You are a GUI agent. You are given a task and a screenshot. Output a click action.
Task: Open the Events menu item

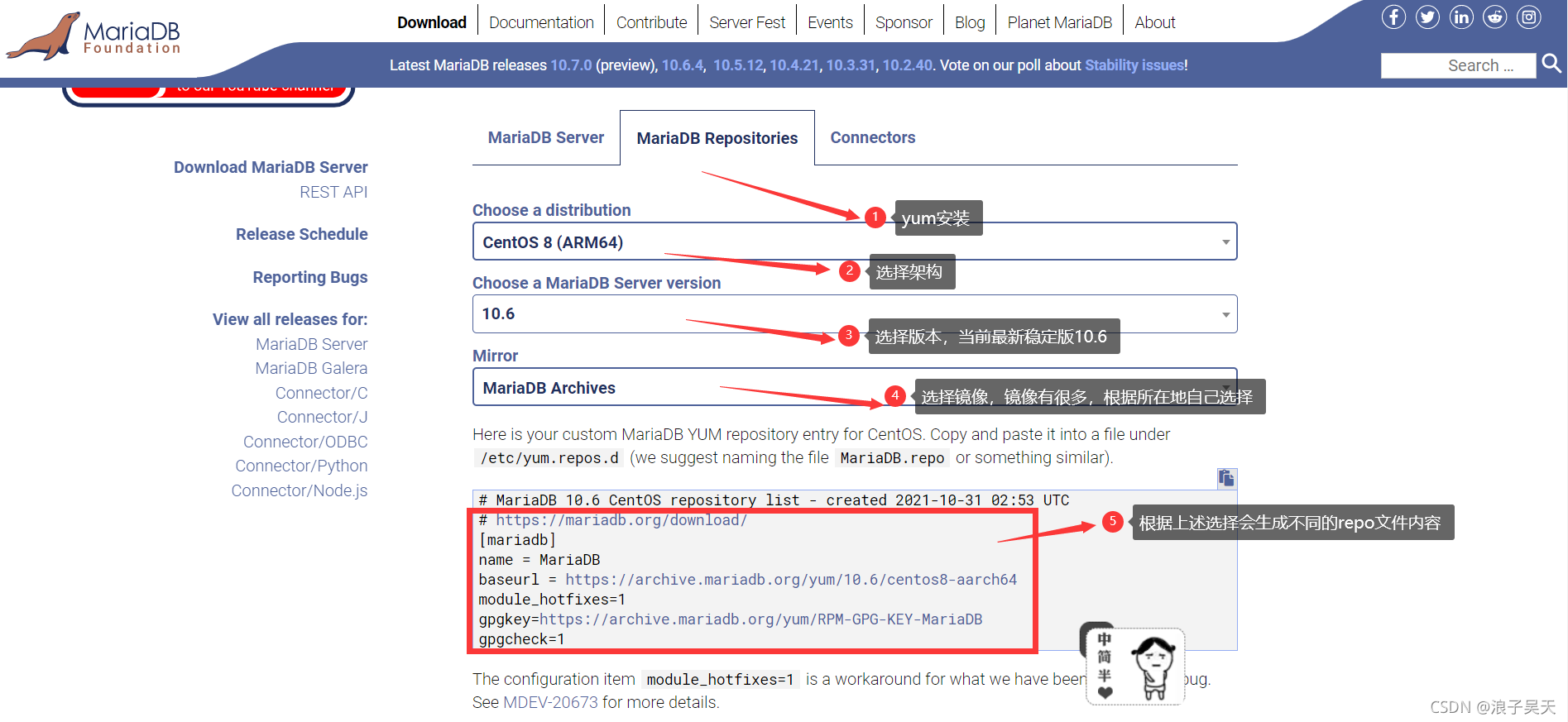click(x=830, y=22)
